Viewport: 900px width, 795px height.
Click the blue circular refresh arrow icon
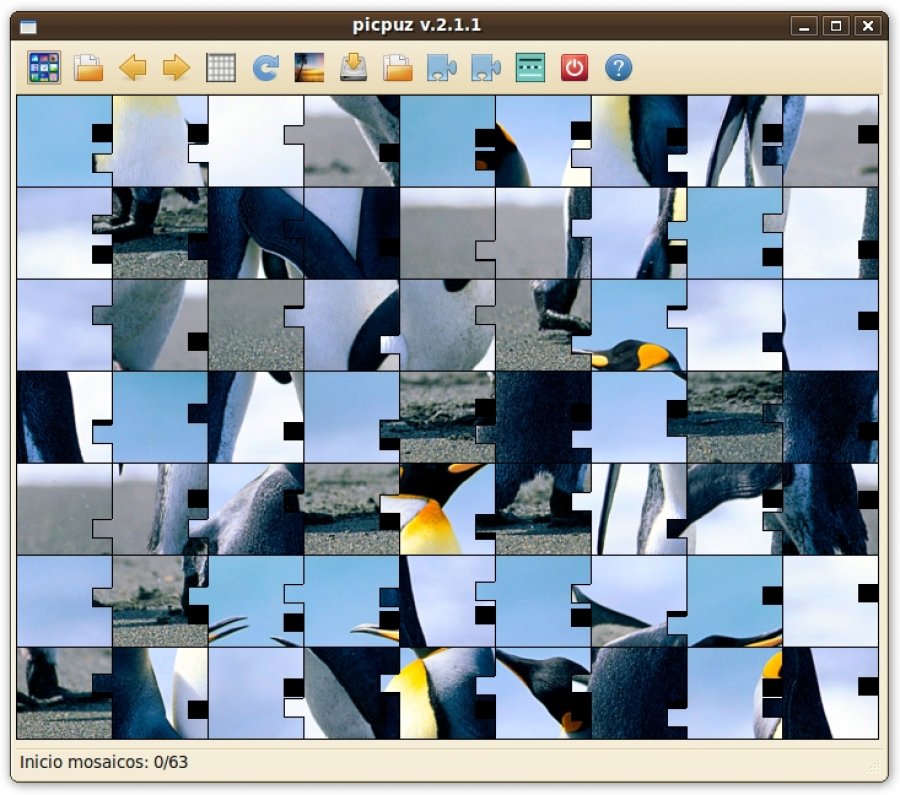click(265, 68)
